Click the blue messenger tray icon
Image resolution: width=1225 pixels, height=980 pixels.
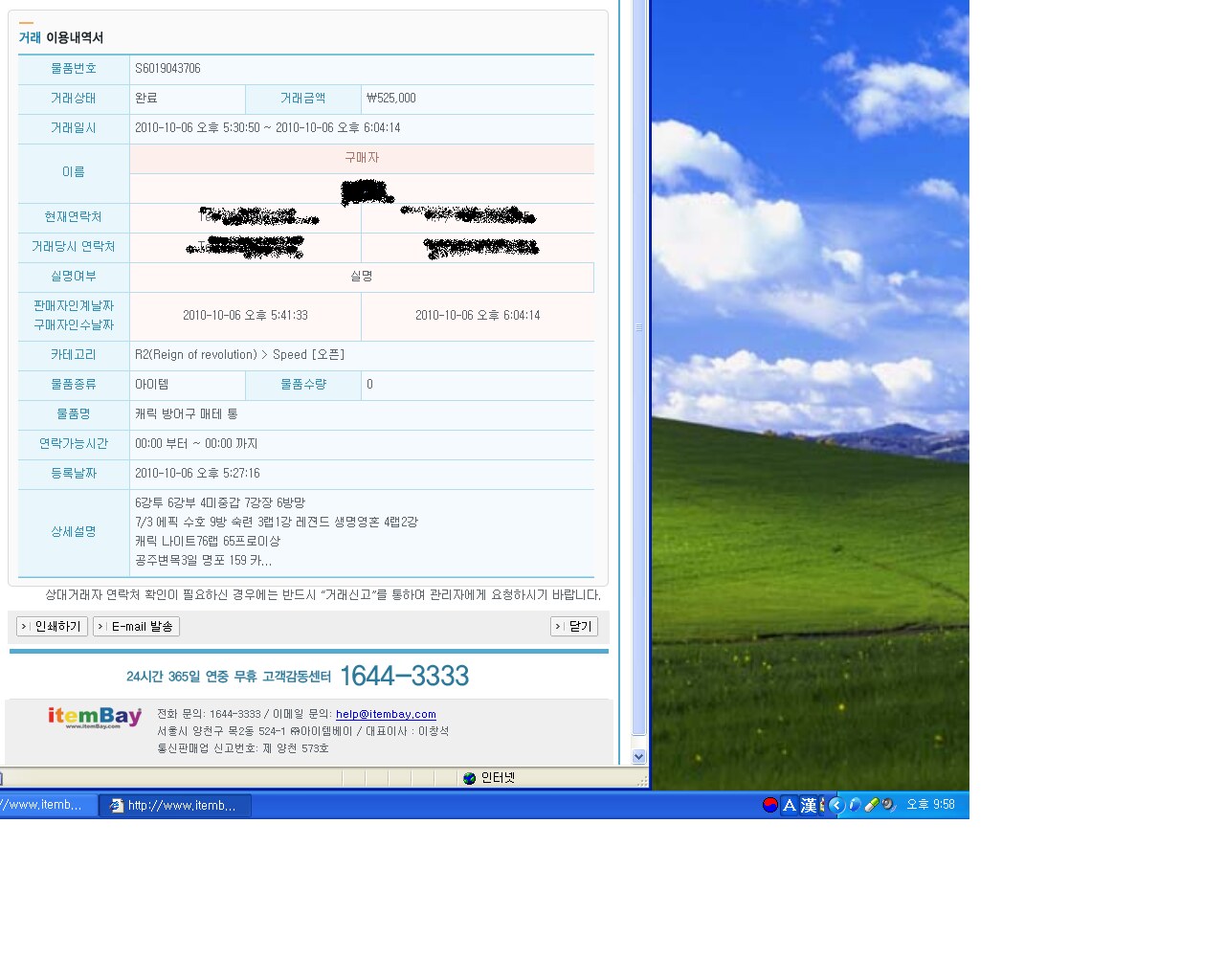point(855,805)
